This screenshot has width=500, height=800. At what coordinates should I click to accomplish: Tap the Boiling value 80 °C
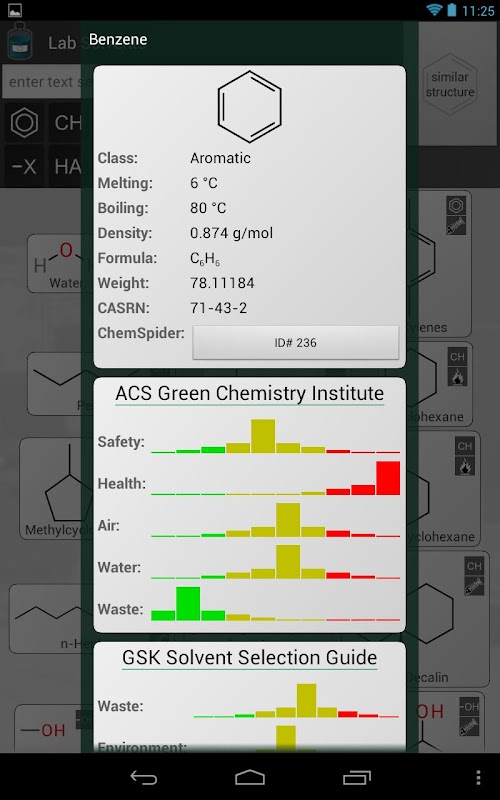(x=208, y=208)
